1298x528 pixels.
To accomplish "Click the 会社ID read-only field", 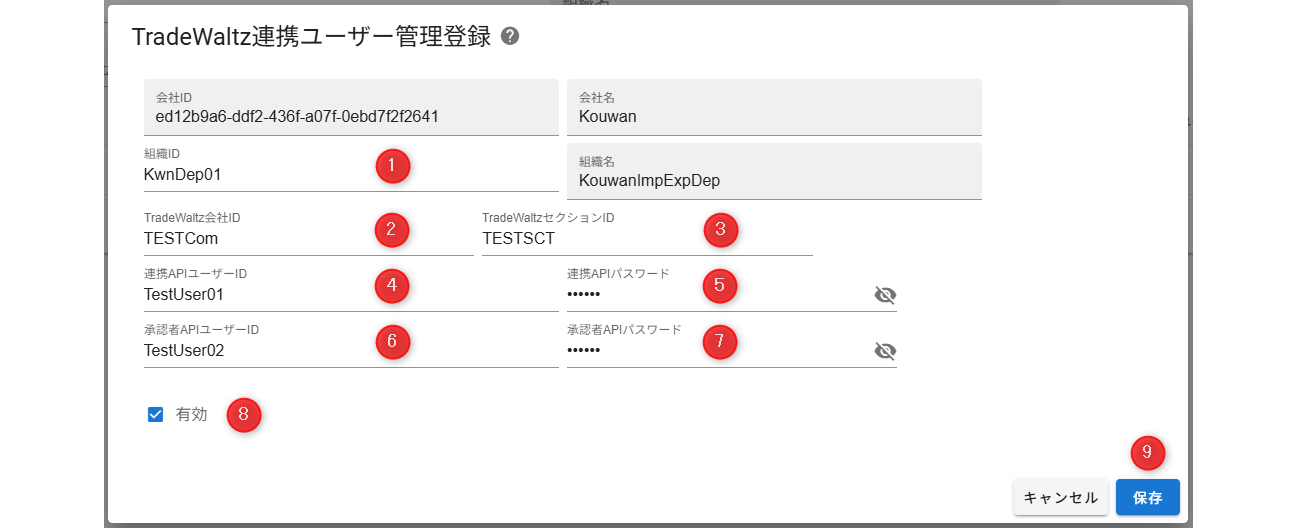I will (x=350, y=116).
